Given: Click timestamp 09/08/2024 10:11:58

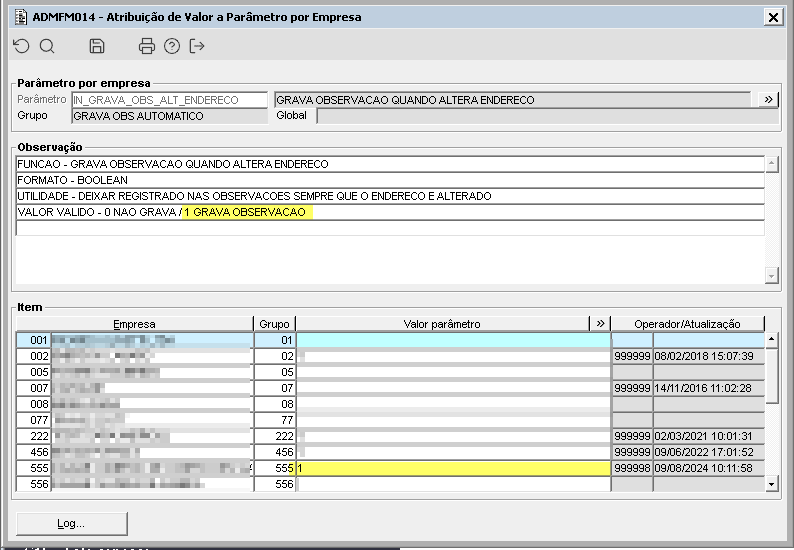Looking at the screenshot, I should (x=708, y=468).
